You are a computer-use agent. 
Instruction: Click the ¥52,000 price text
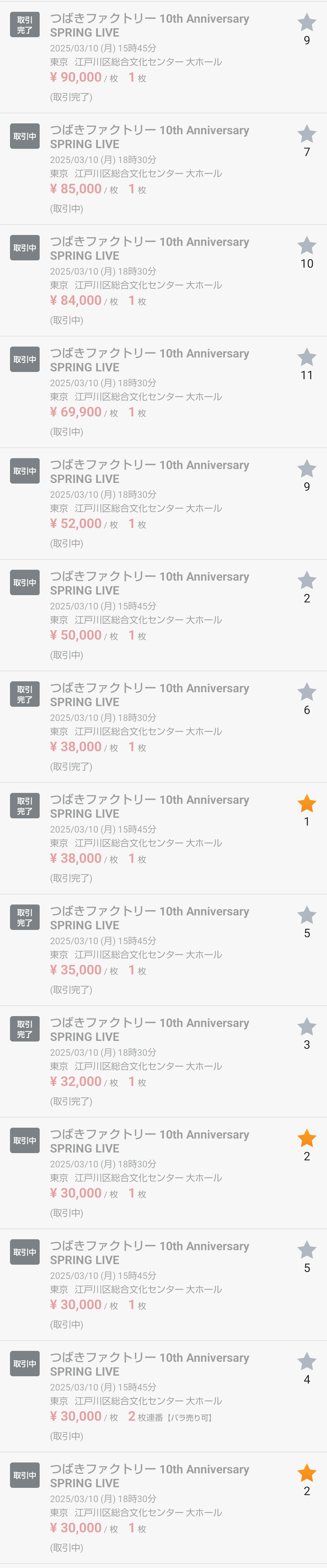point(75,523)
